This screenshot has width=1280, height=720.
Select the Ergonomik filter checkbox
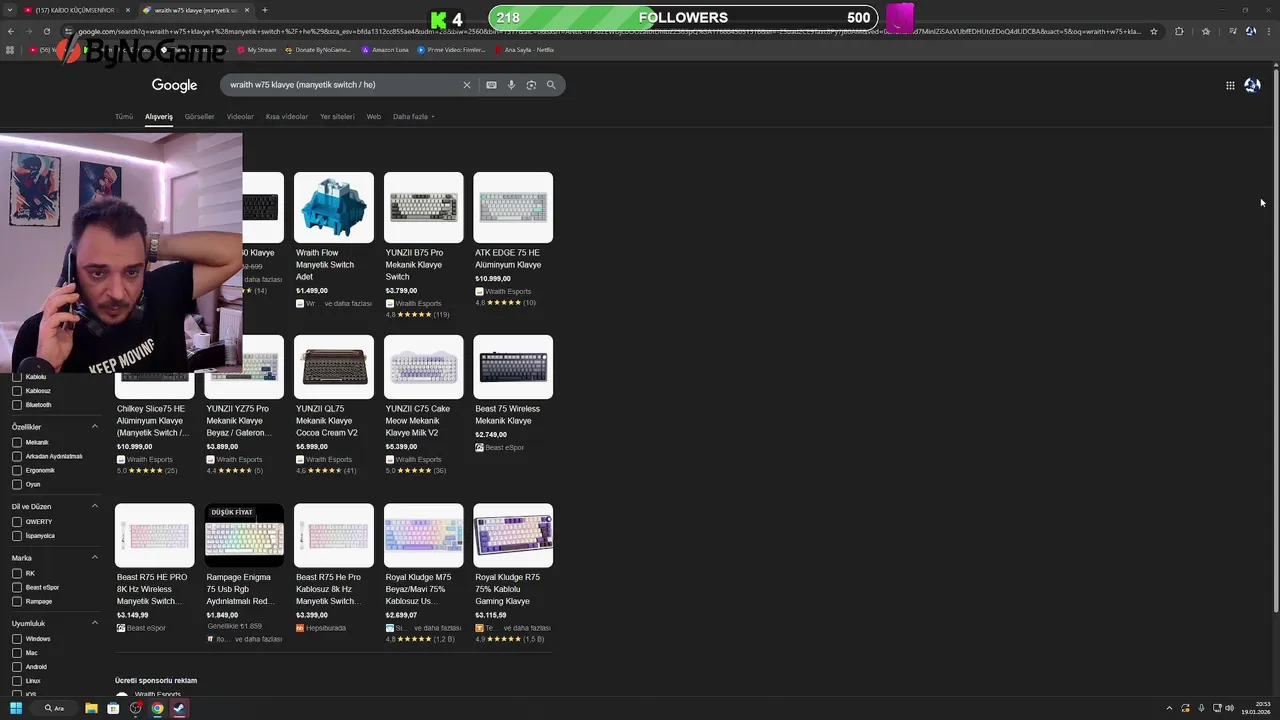point(17,470)
